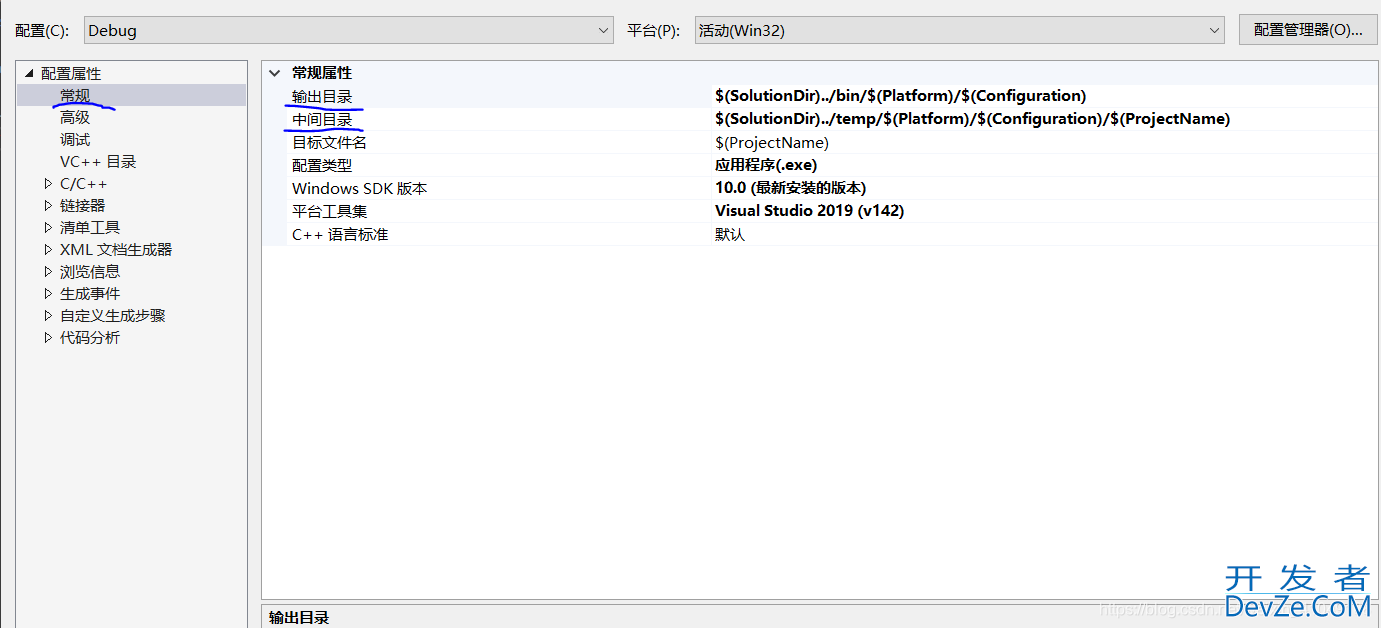The height and width of the screenshot is (628, 1381).
Task: Expand the 清单工具 node arrow
Action: [48, 227]
